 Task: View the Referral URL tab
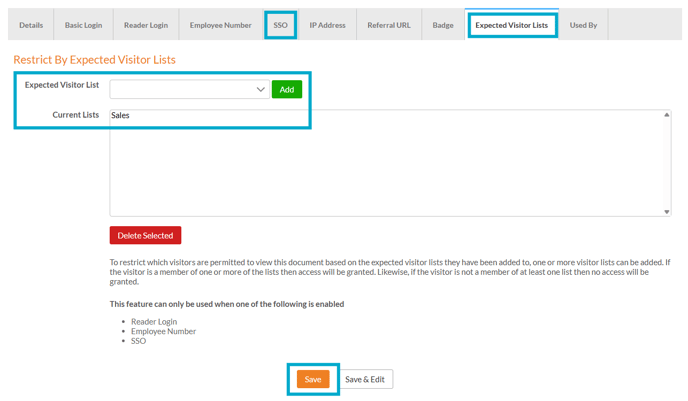pyautogui.click(x=389, y=25)
